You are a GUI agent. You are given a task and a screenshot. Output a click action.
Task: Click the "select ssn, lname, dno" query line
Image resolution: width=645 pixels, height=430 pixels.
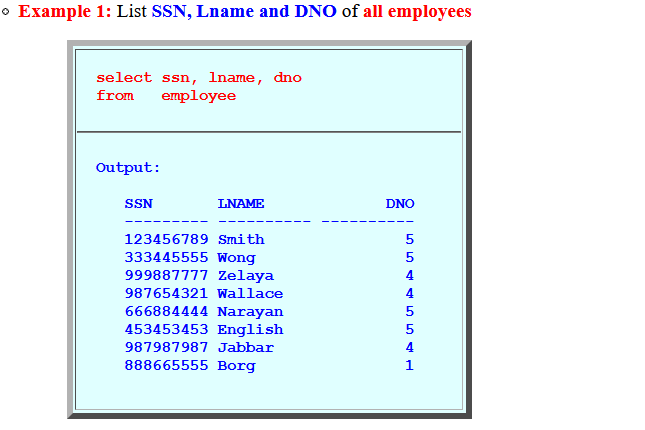click(198, 77)
